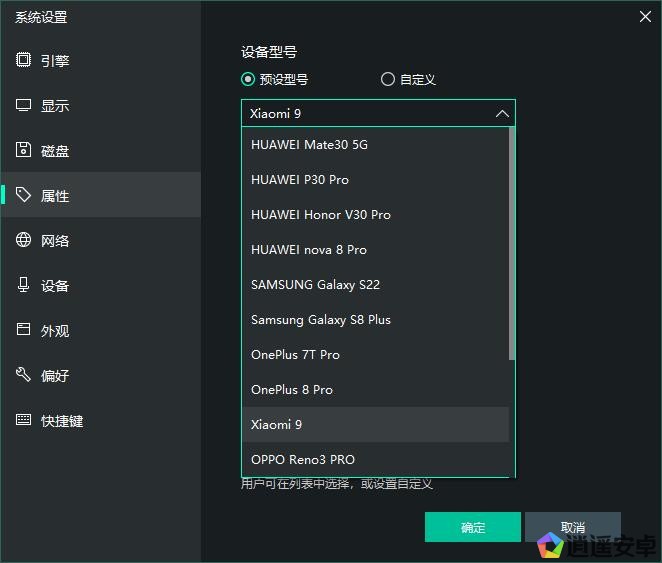Select highlighted Xiaomi 9 list option
This screenshot has height=563, width=662.
coord(376,425)
